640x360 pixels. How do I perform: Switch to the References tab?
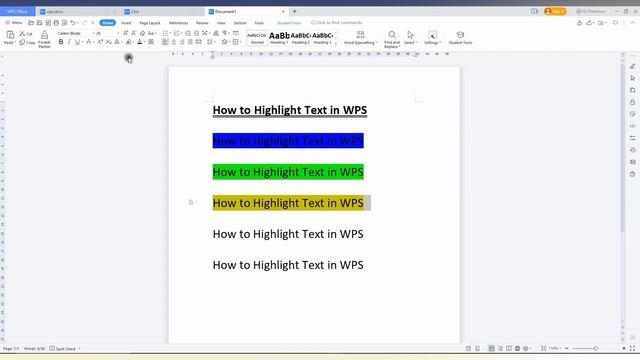click(178, 23)
